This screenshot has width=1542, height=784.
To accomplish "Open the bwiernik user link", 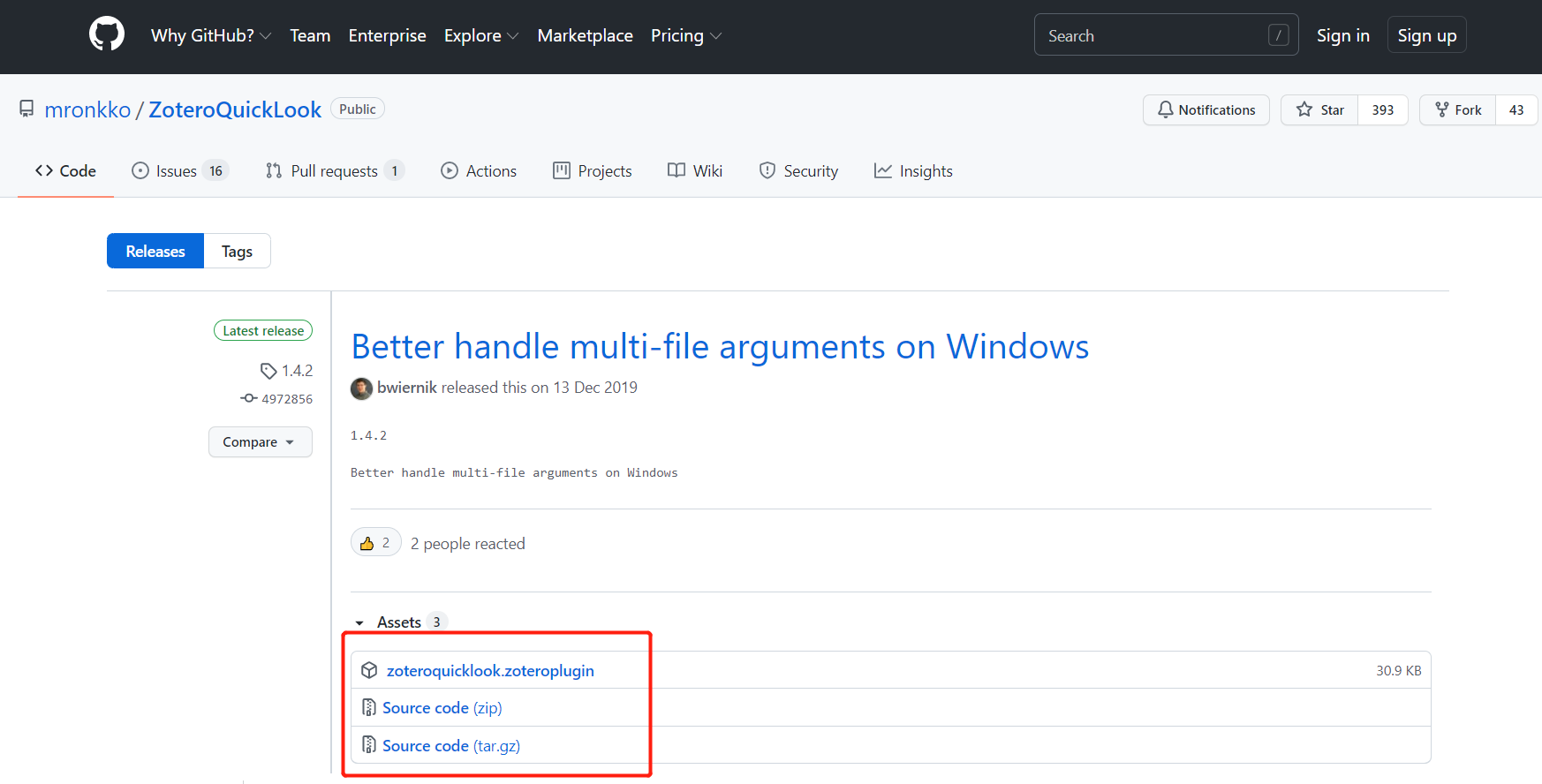I will [407, 388].
